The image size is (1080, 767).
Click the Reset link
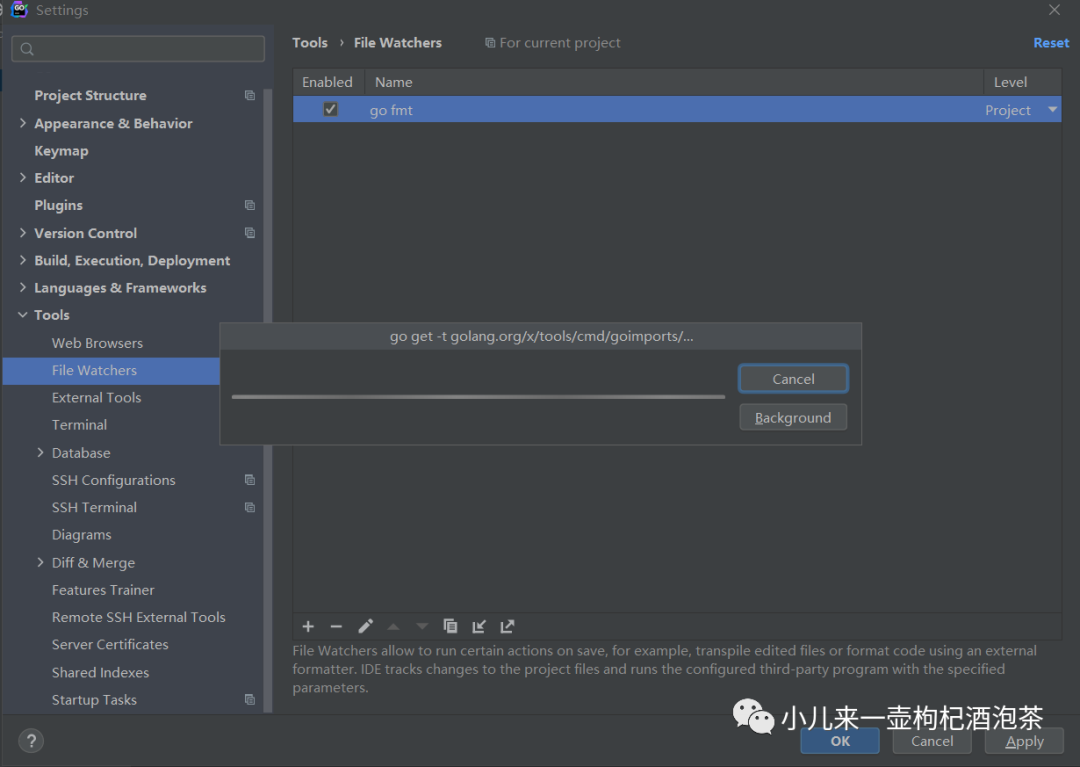click(x=1051, y=43)
